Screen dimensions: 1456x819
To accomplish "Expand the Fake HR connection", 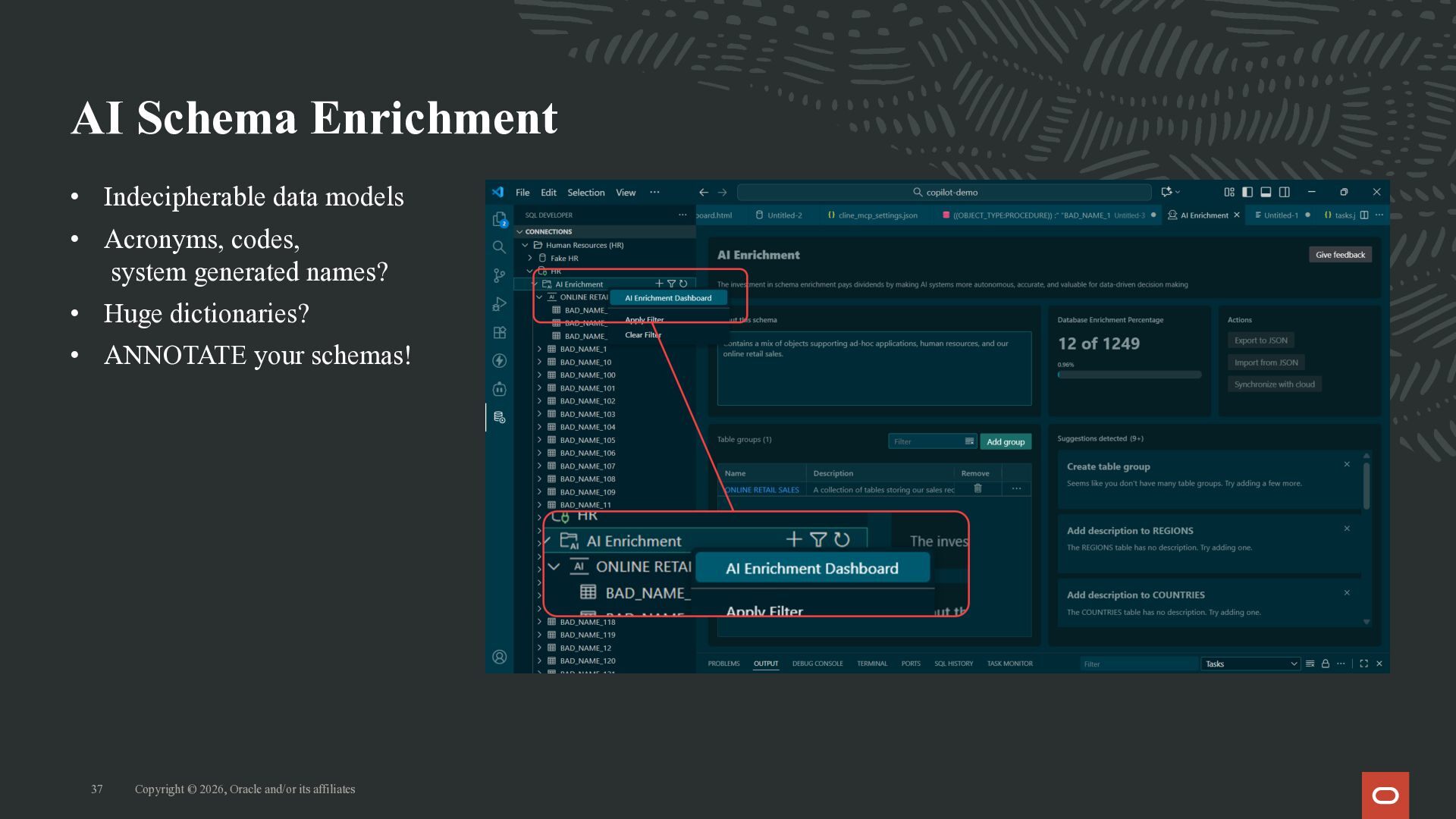I will 530,258.
